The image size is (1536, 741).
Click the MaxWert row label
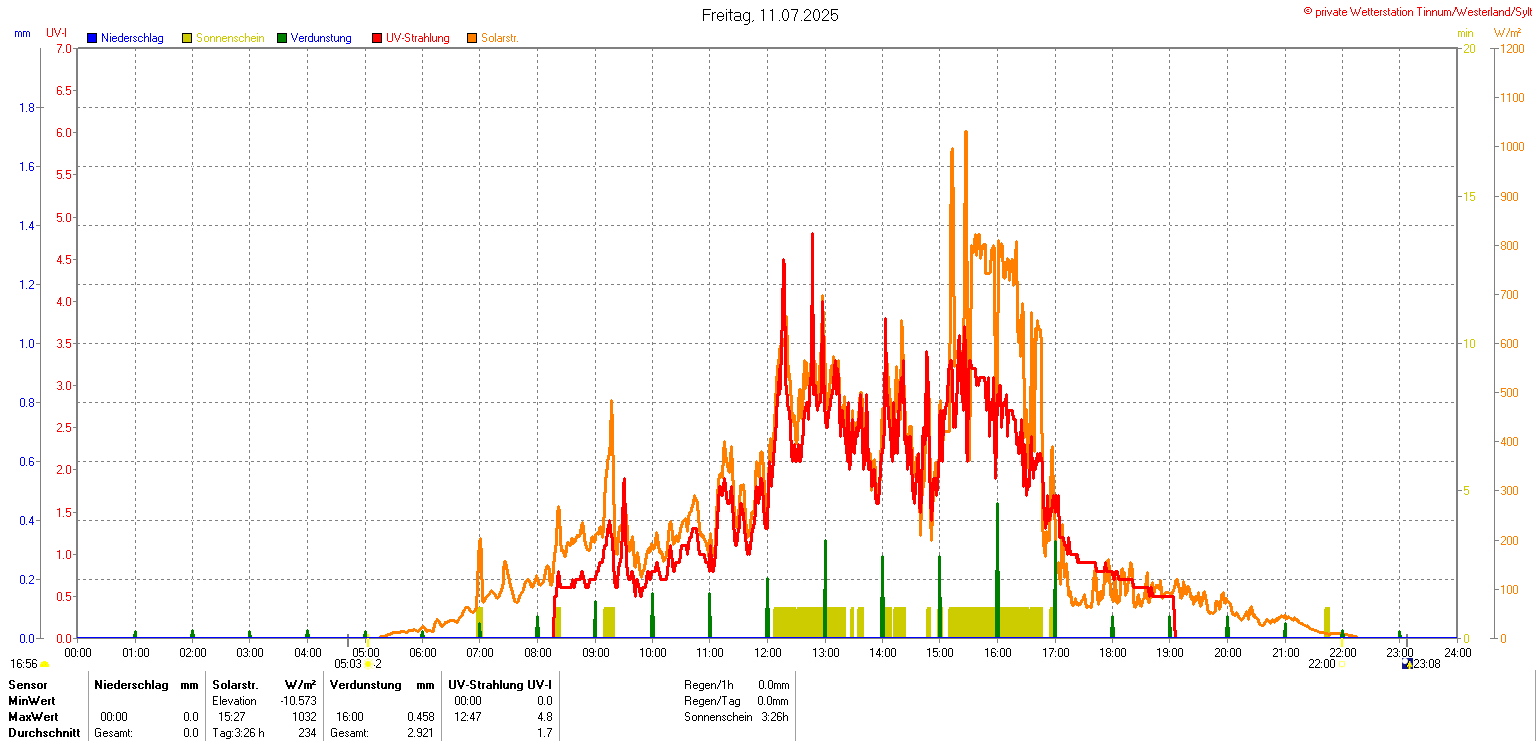click(x=33, y=717)
